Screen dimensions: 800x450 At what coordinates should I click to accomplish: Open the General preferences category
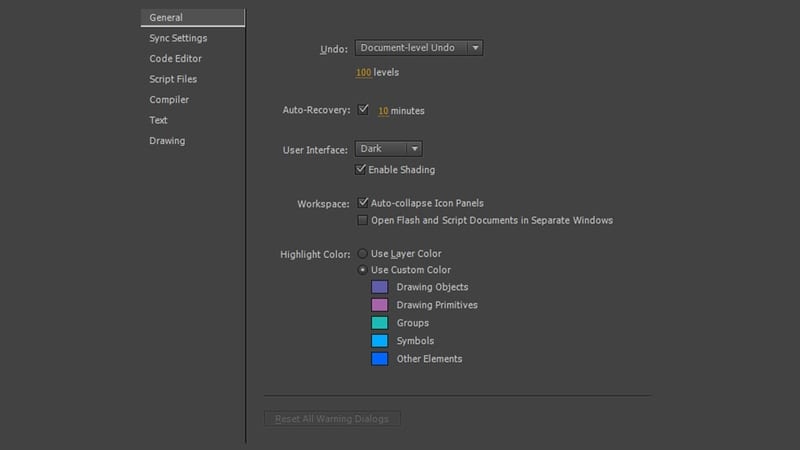(x=166, y=17)
